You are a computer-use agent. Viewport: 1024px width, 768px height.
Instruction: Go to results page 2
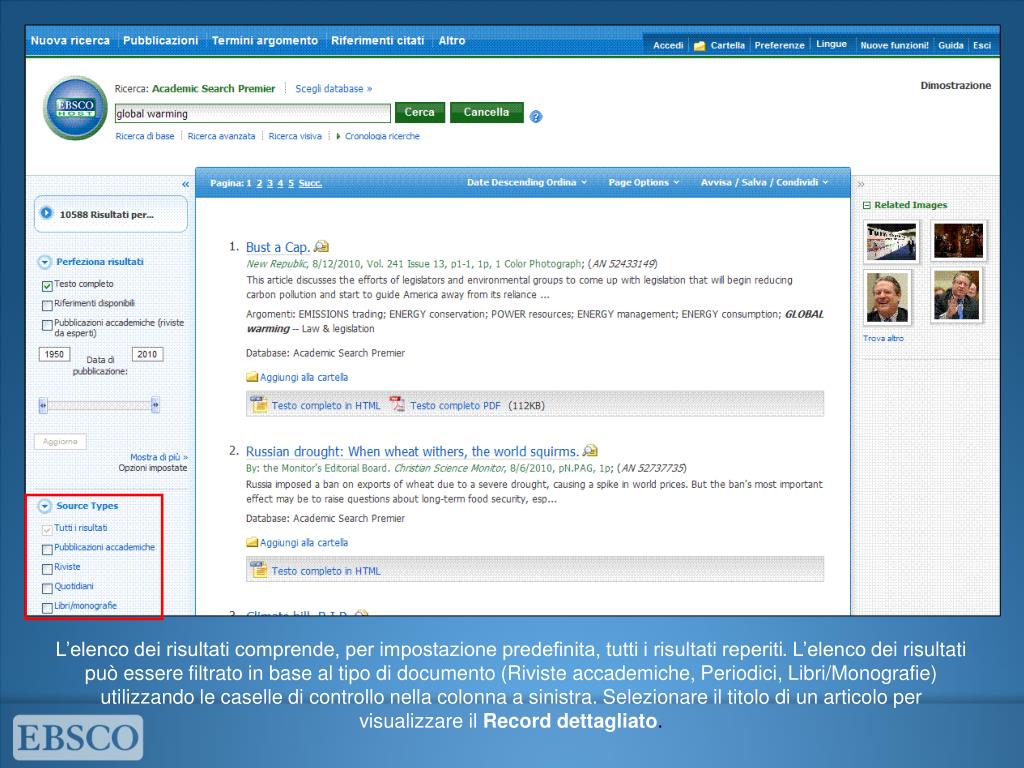(x=259, y=184)
